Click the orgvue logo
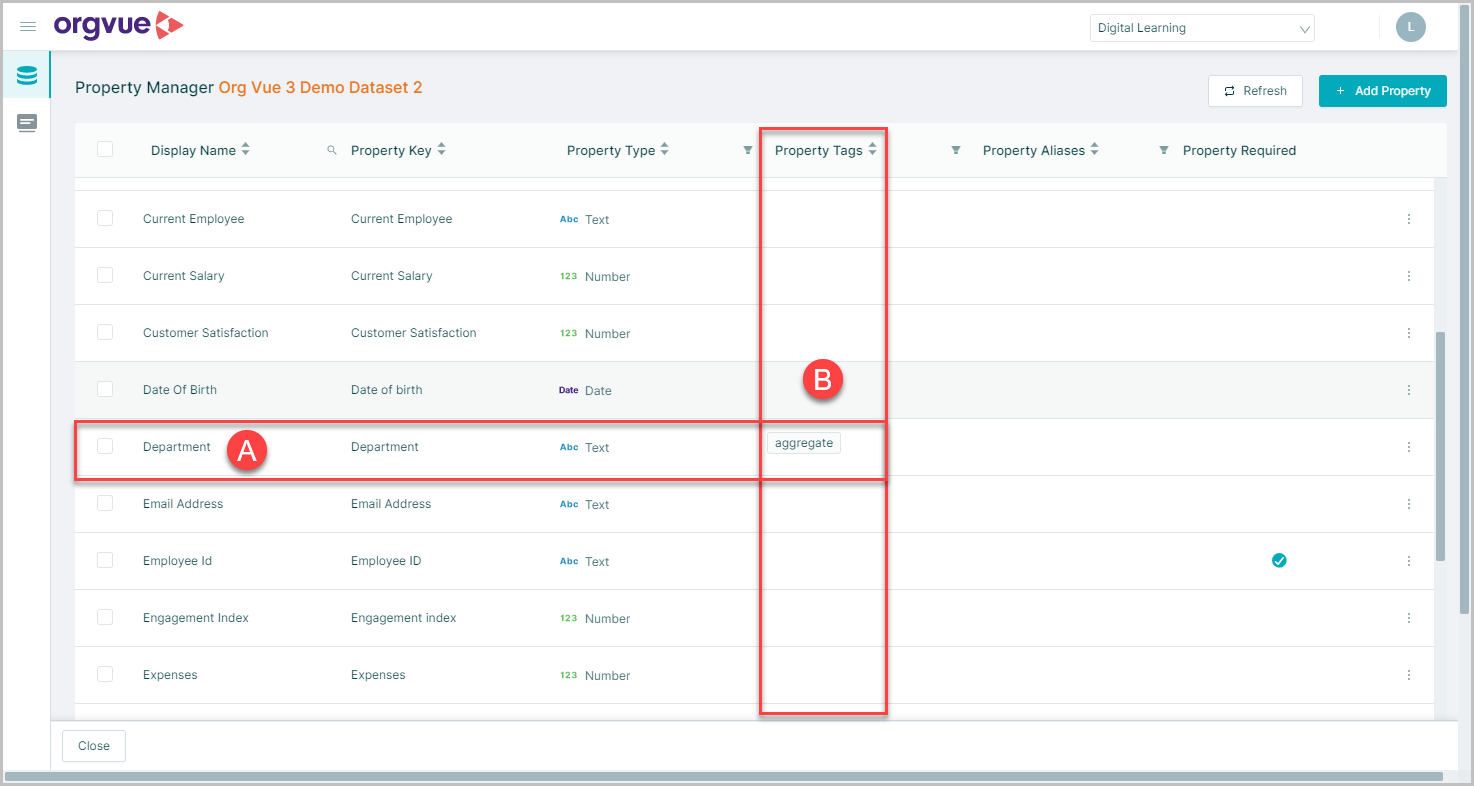The width and height of the screenshot is (1474, 786). click(118, 26)
